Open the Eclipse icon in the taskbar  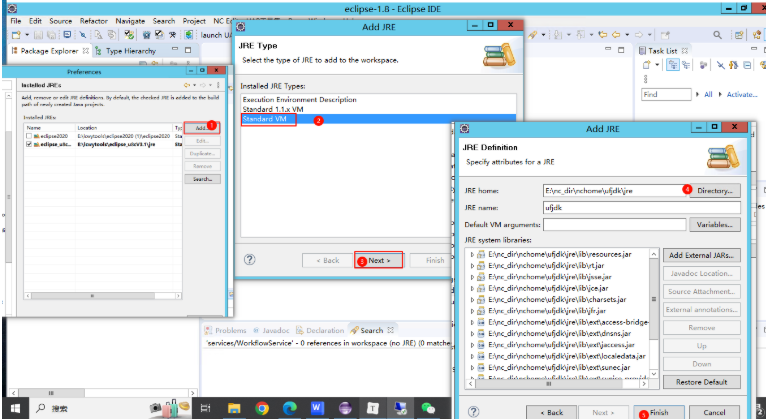coord(345,408)
